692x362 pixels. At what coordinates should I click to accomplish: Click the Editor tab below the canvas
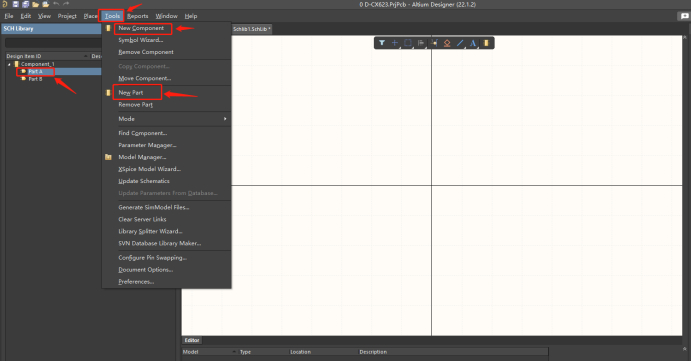192,340
